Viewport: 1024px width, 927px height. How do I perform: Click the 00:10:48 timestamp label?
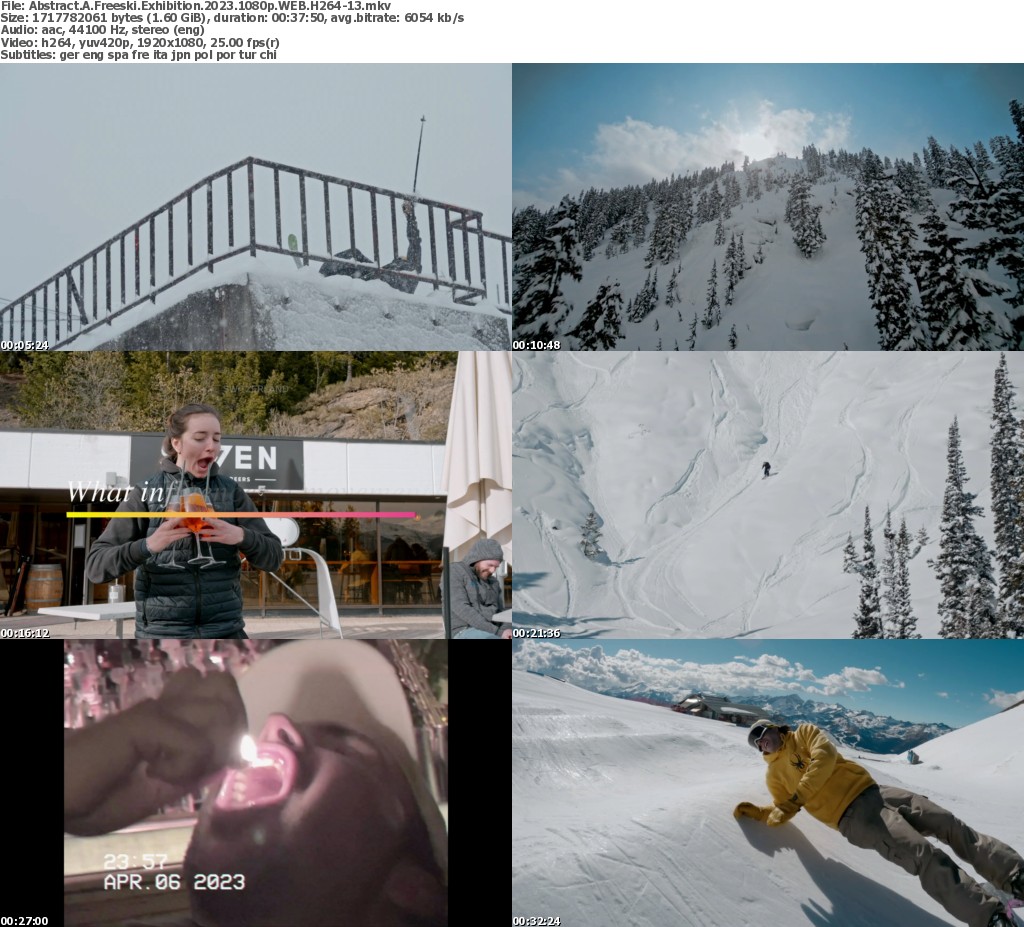(537, 345)
